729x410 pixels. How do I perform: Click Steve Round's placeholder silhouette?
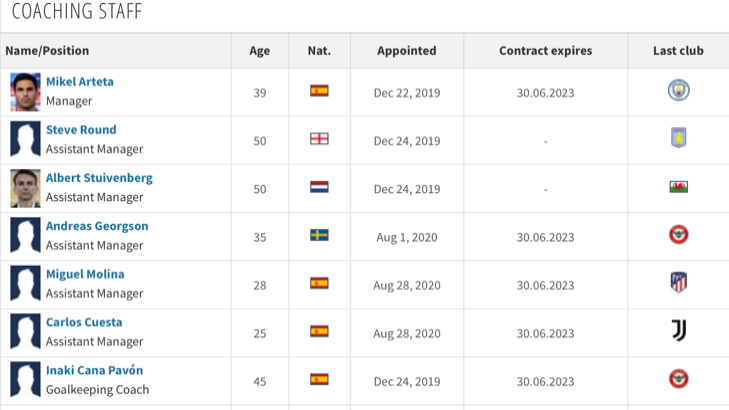coord(25,140)
